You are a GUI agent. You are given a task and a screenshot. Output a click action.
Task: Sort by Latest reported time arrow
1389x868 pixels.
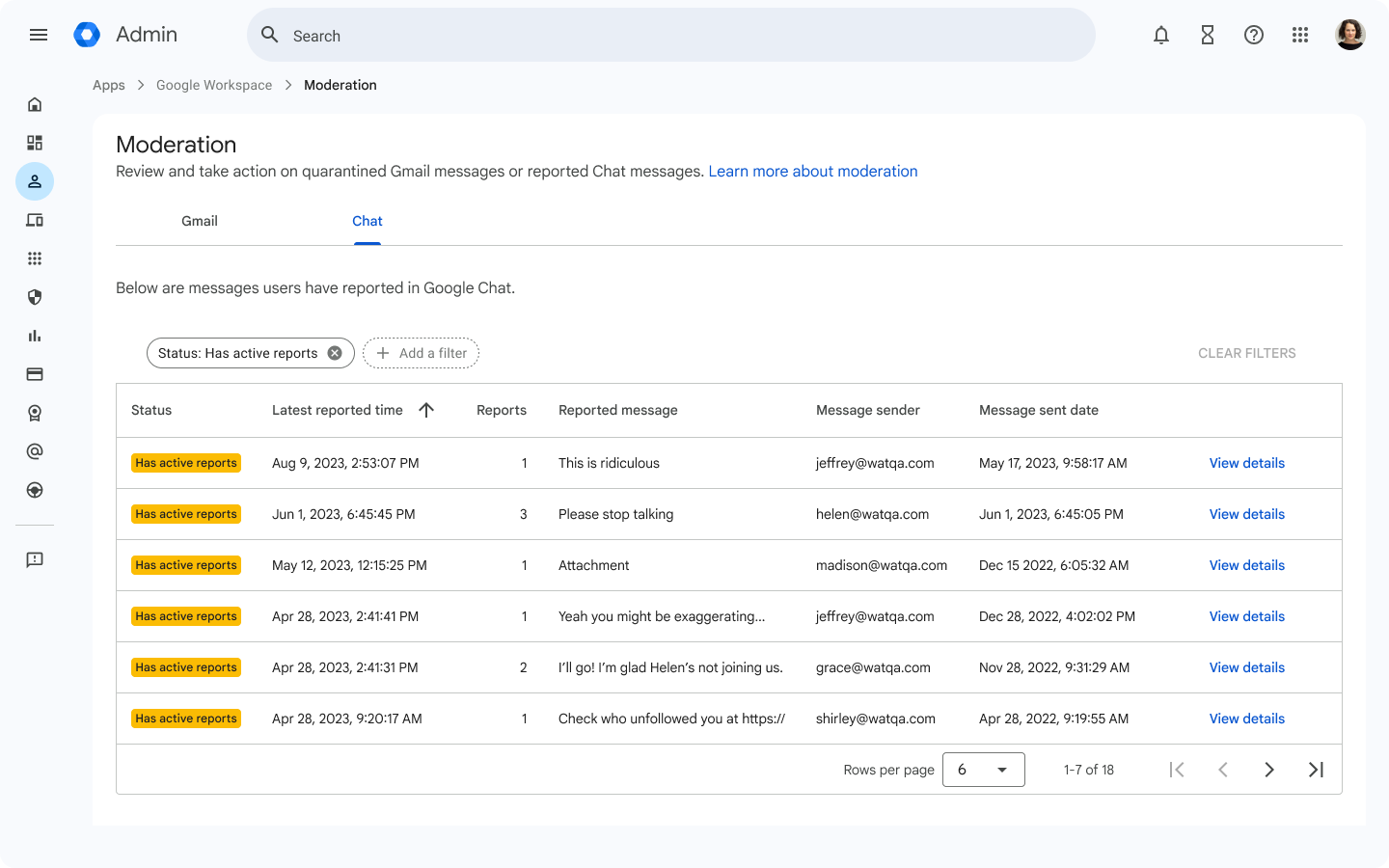426,410
